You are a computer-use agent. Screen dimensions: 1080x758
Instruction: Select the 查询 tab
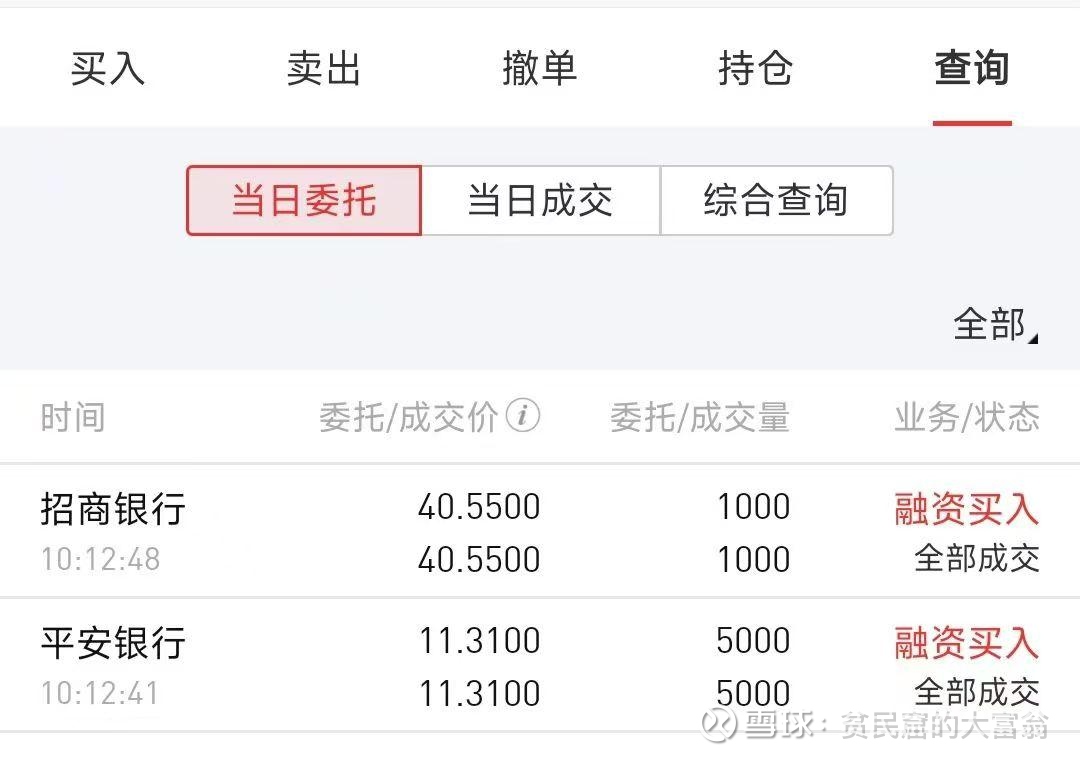coord(971,69)
